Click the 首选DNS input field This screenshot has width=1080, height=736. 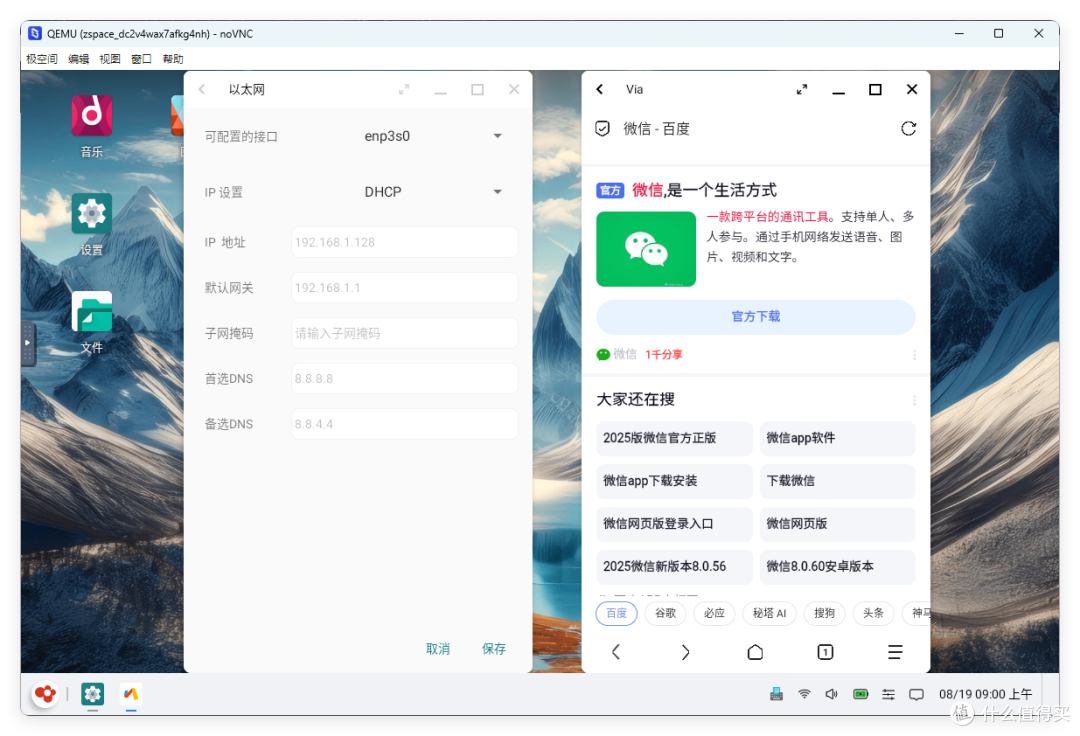[x=403, y=378]
